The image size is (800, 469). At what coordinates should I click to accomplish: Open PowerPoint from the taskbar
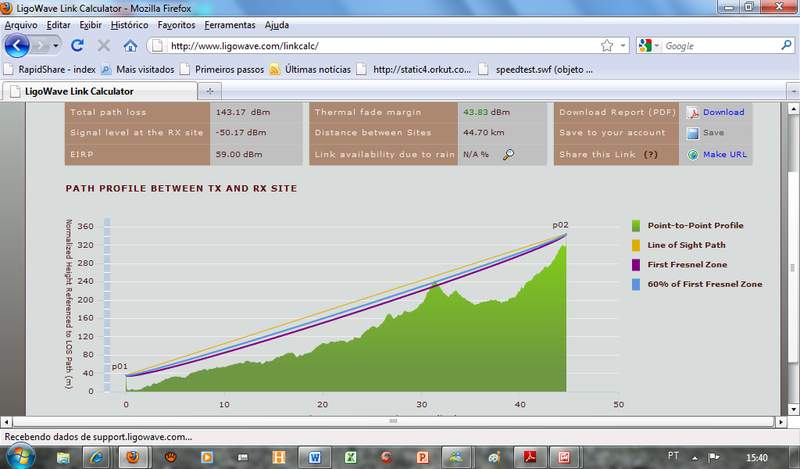point(422,457)
